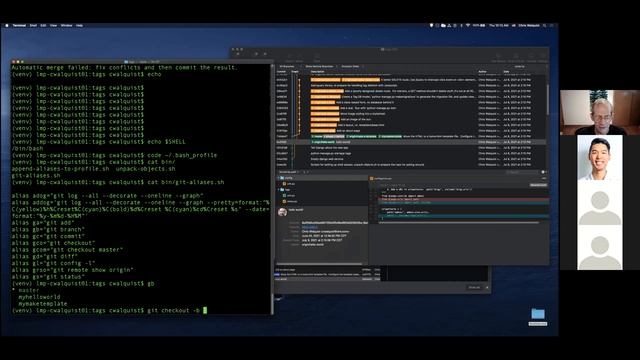Open the Window menu in menu bar

66,25
